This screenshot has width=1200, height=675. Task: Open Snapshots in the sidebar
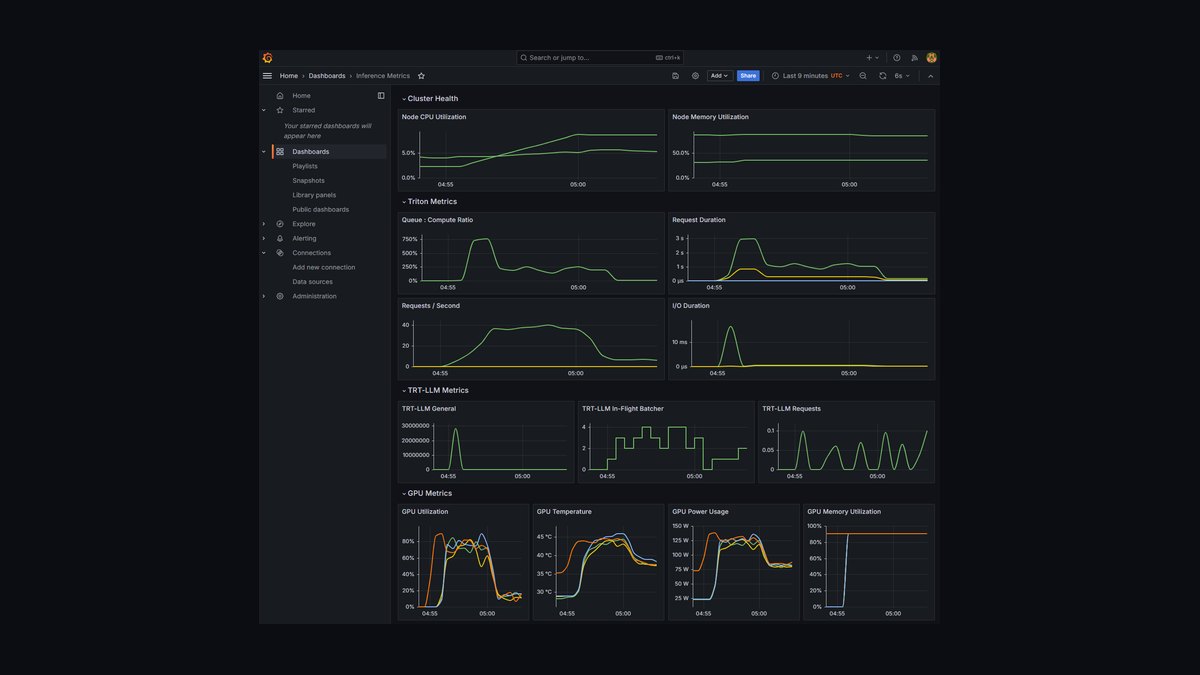(308, 181)
